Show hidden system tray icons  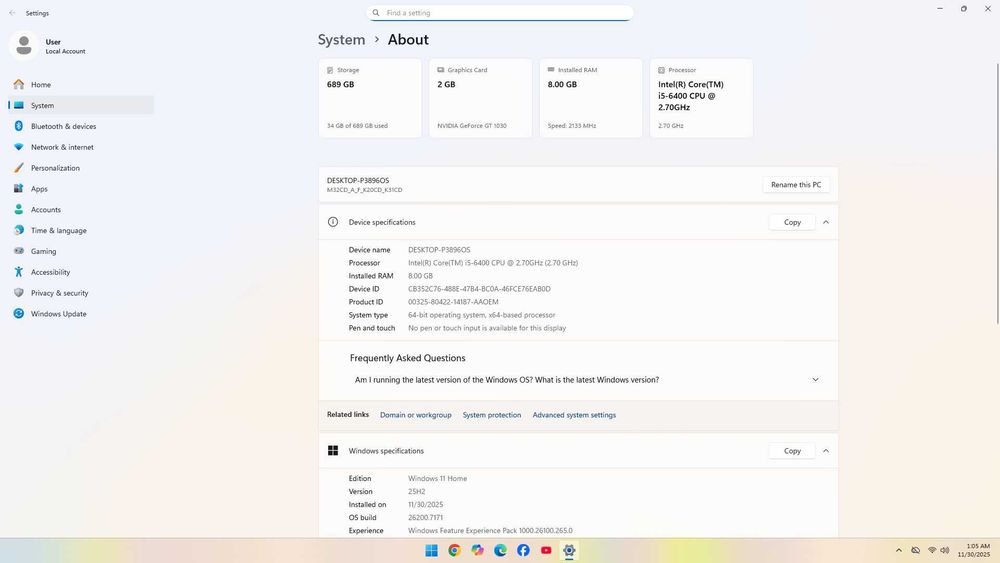899,550
